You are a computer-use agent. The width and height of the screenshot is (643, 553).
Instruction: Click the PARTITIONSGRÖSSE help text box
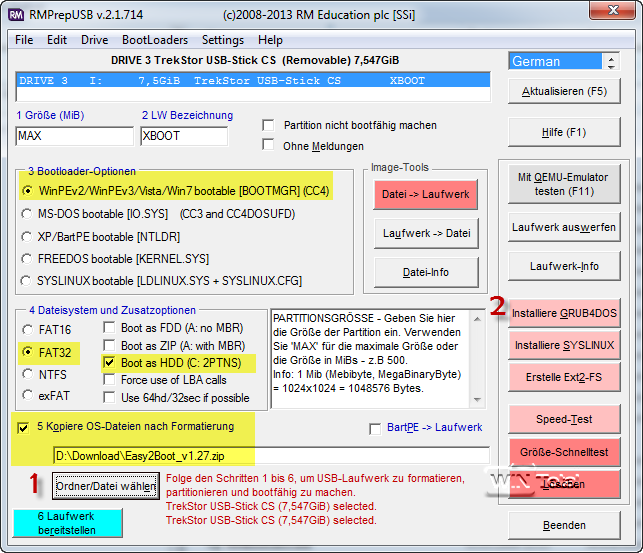click(x=371, y=359)
